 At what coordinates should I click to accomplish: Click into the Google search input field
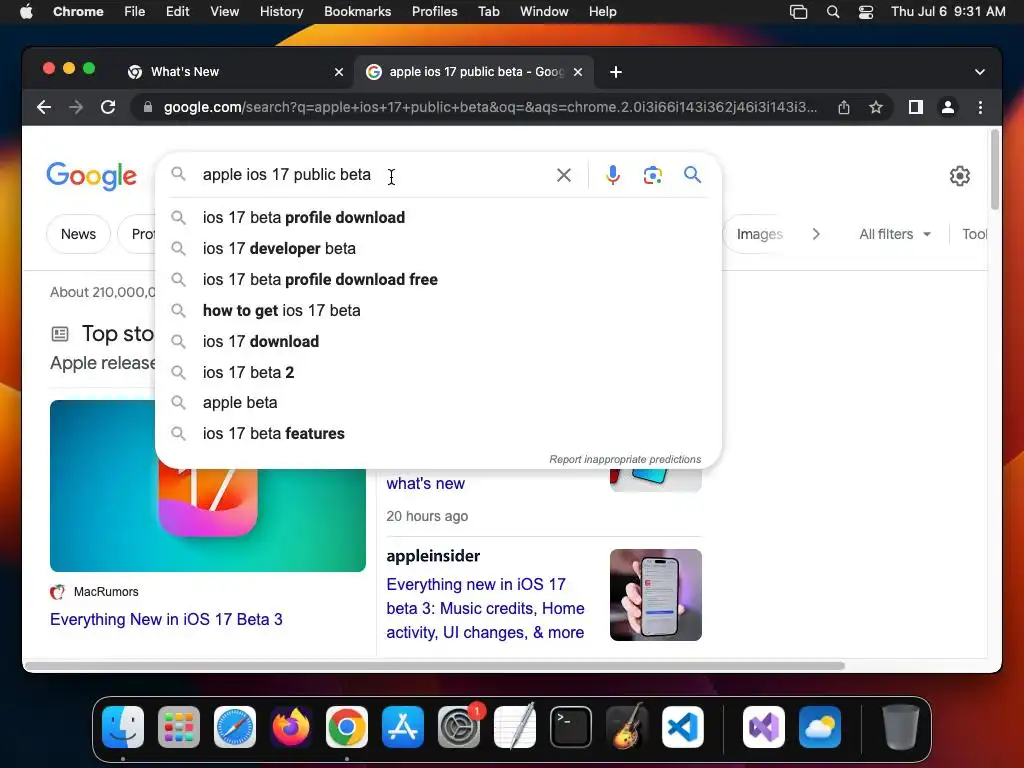[x=376, y=174]
